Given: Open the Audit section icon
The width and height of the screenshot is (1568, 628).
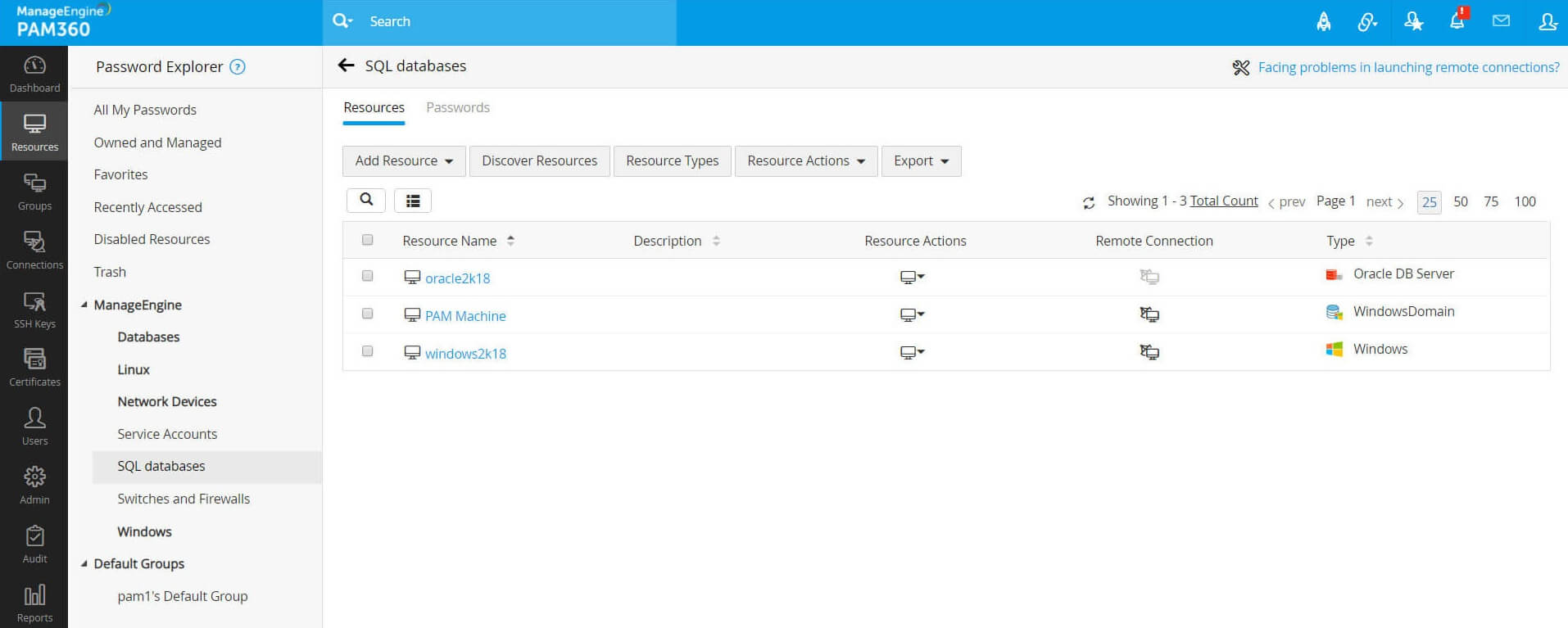Looking at the screenshot, I should point(34,544).
